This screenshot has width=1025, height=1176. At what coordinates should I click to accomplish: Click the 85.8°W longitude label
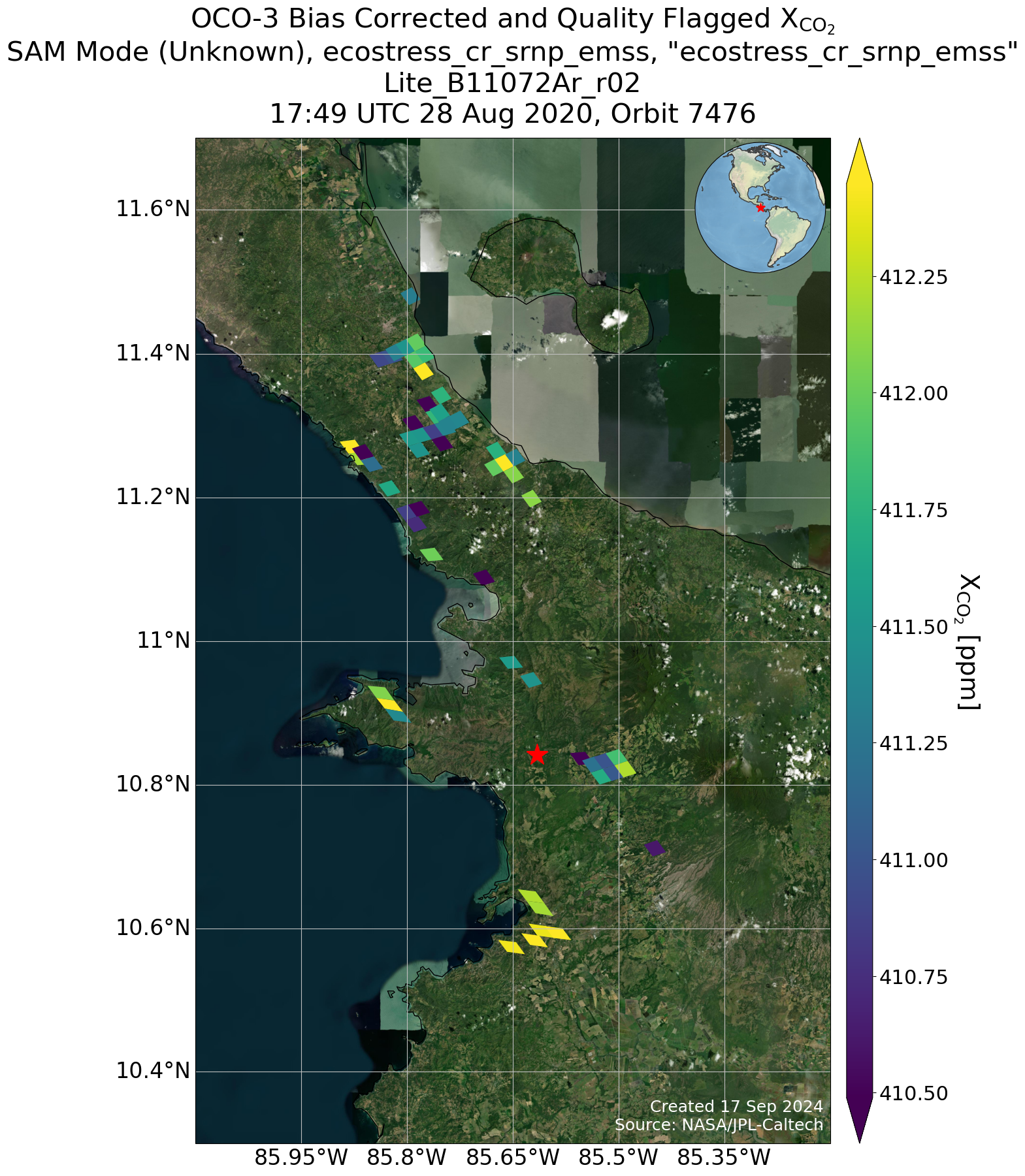click(x=407, y=1158)
